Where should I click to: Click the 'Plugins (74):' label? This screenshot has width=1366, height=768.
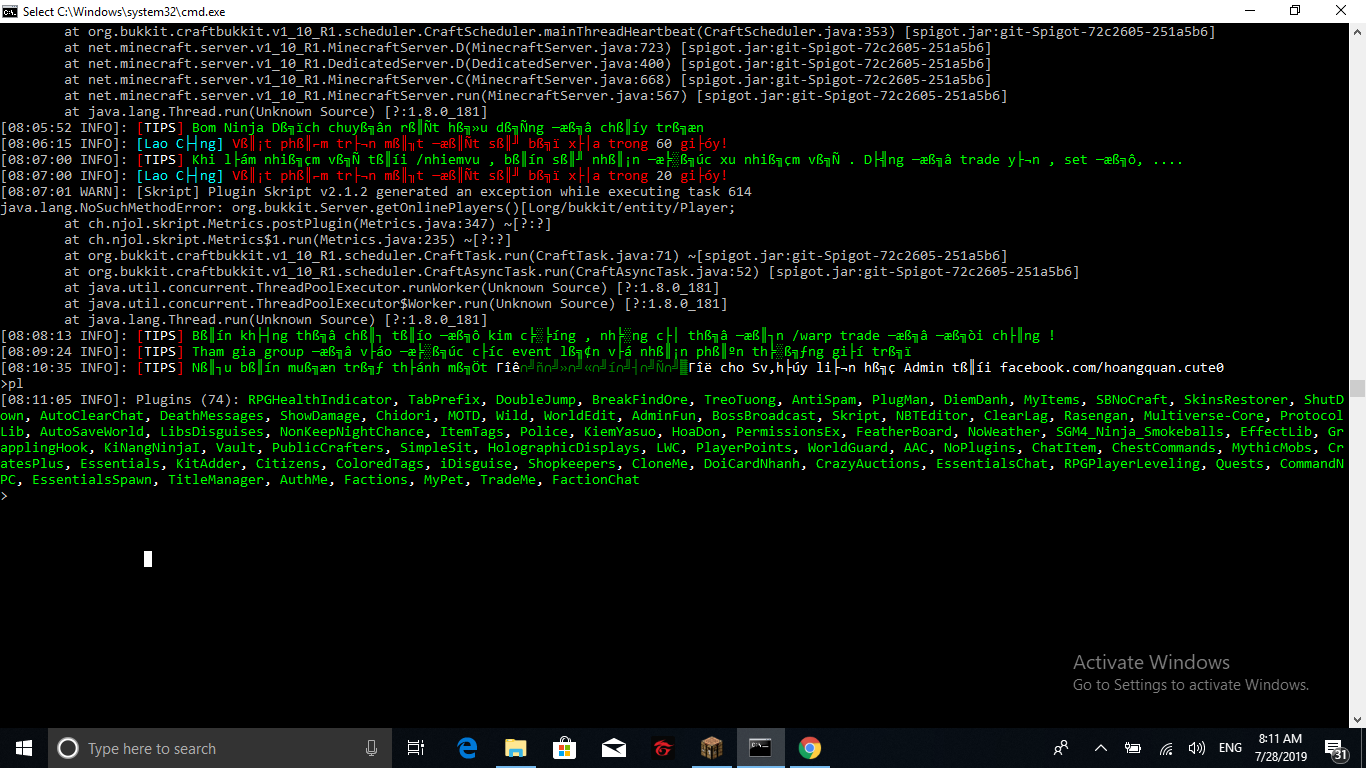(x=188, y=400)
